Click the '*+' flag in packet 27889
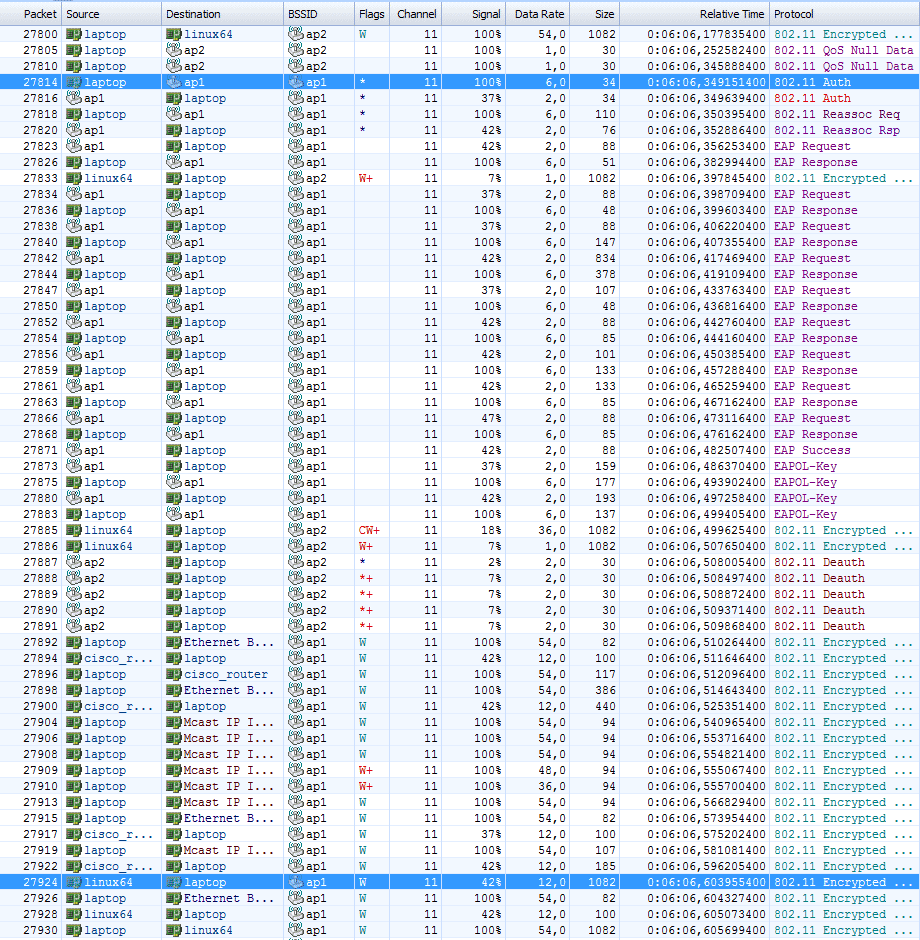The image size is (920, 940). coord(366,594)
